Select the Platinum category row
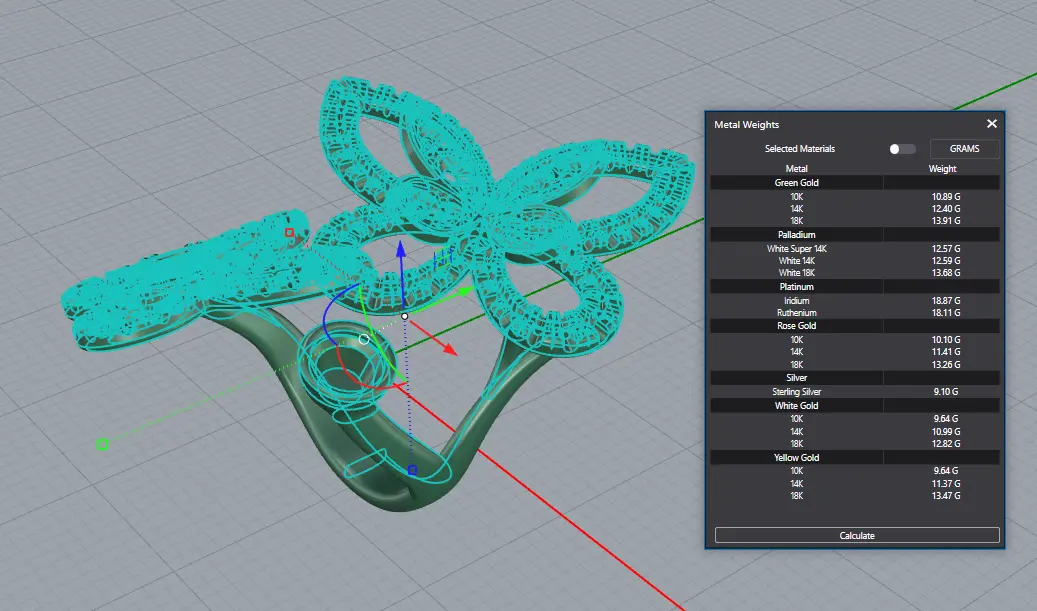The height and width of the screenshot is (611, 1037). click(796, 287)
